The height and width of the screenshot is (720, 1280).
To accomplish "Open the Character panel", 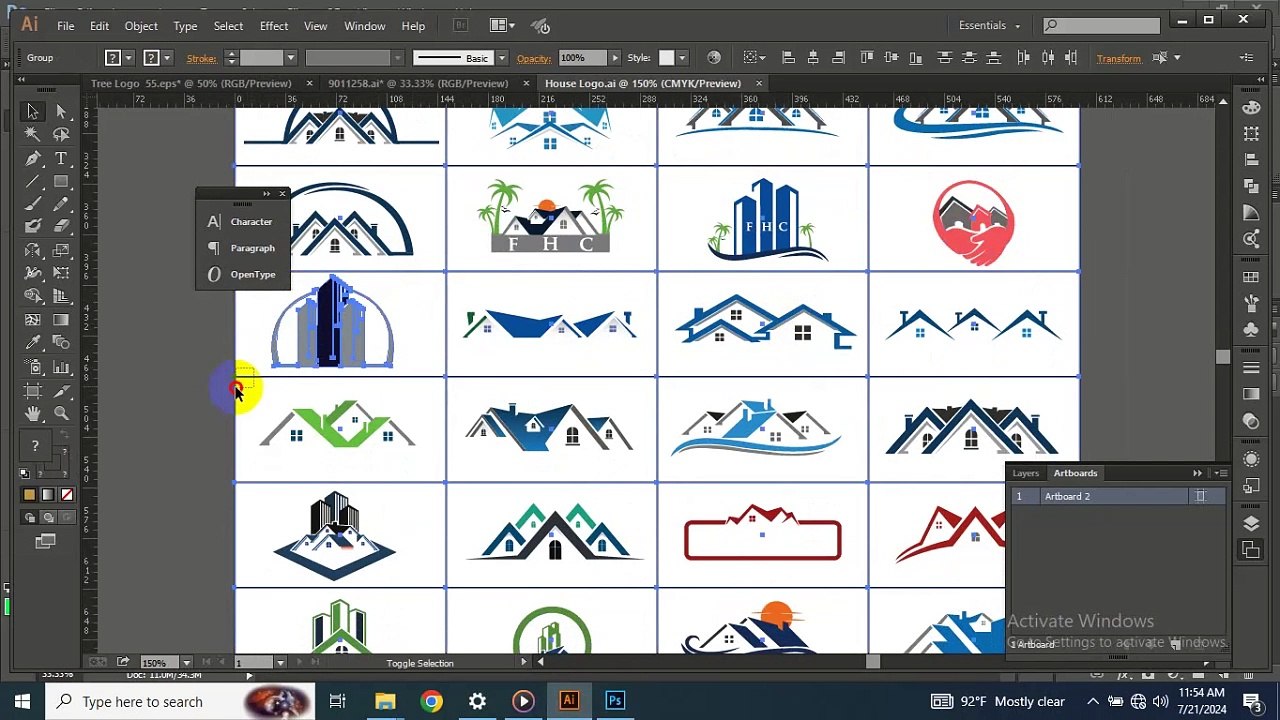I will [242, 222].
